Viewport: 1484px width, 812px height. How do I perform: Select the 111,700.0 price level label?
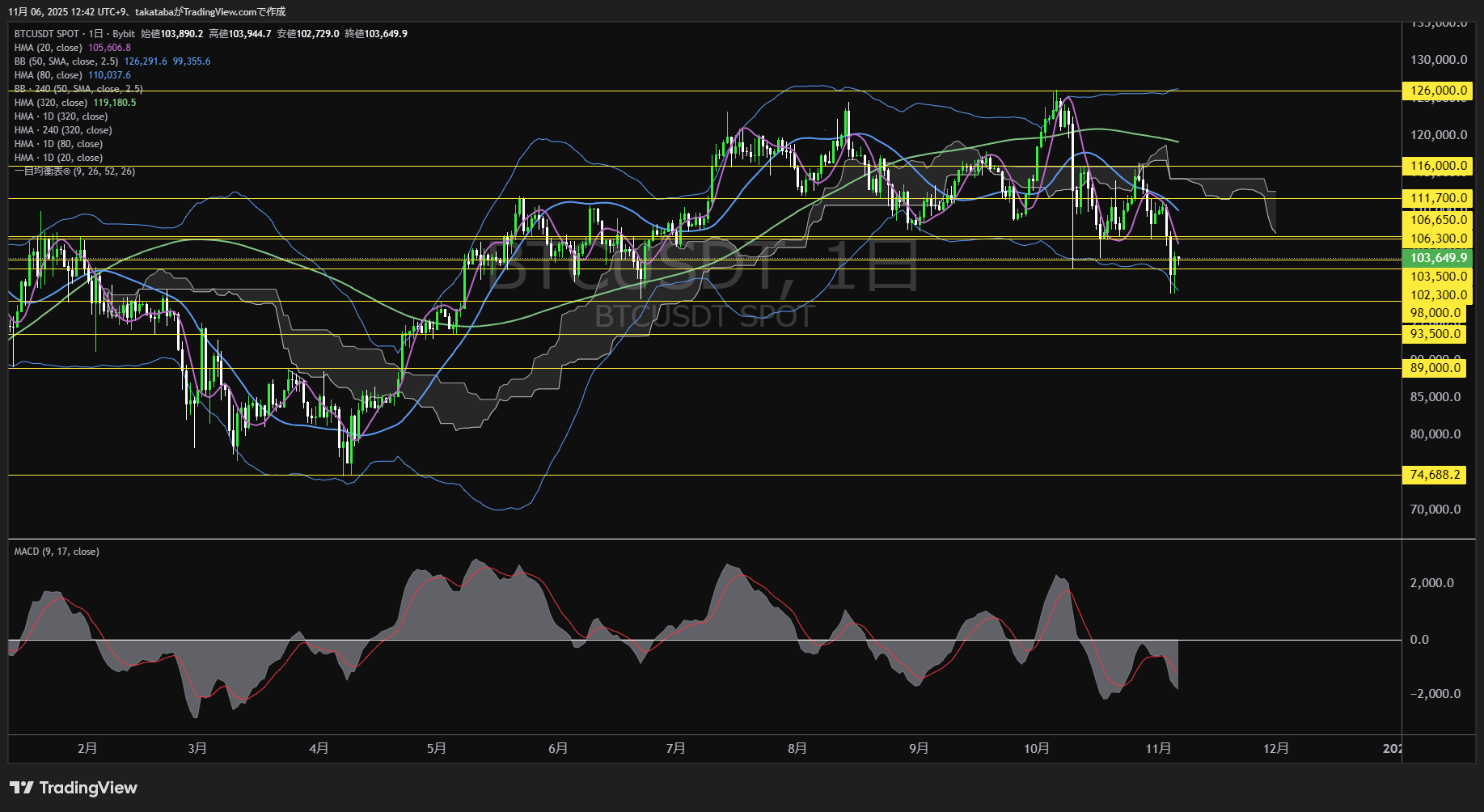tap(1438, 198)
